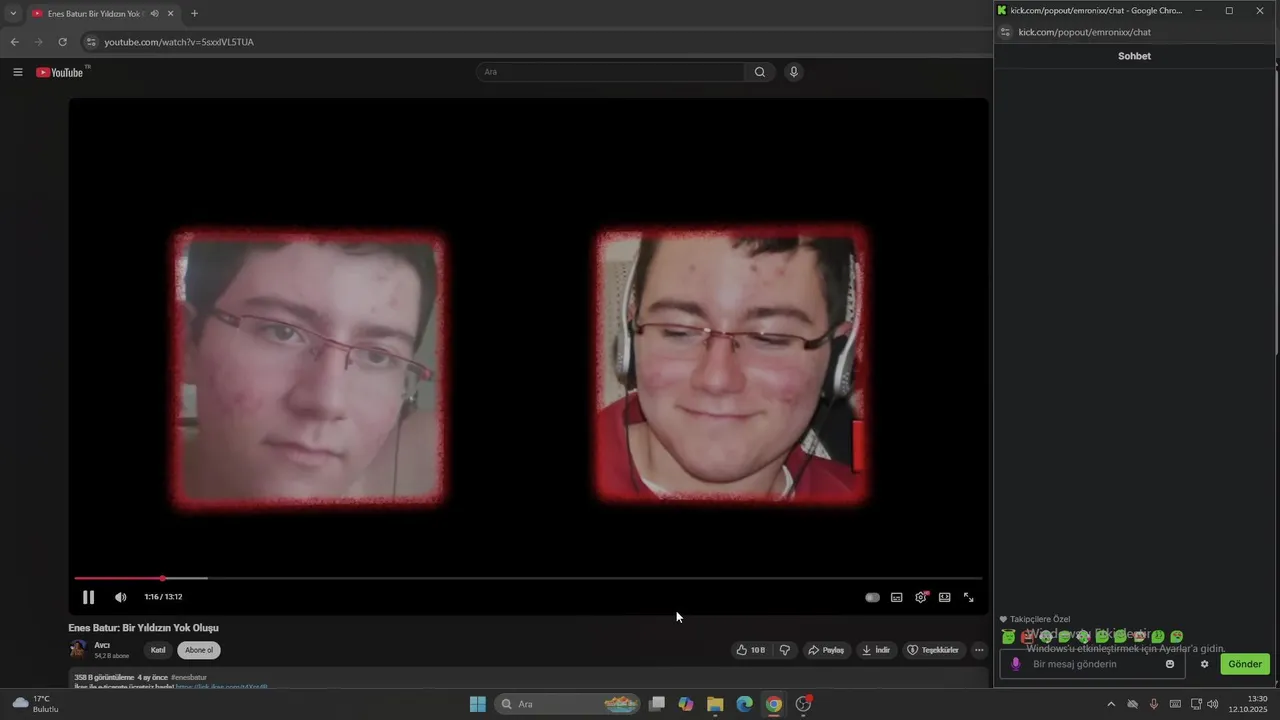
Task: Mute tab via speaker icon on tab
Action: tap(155, 13)
